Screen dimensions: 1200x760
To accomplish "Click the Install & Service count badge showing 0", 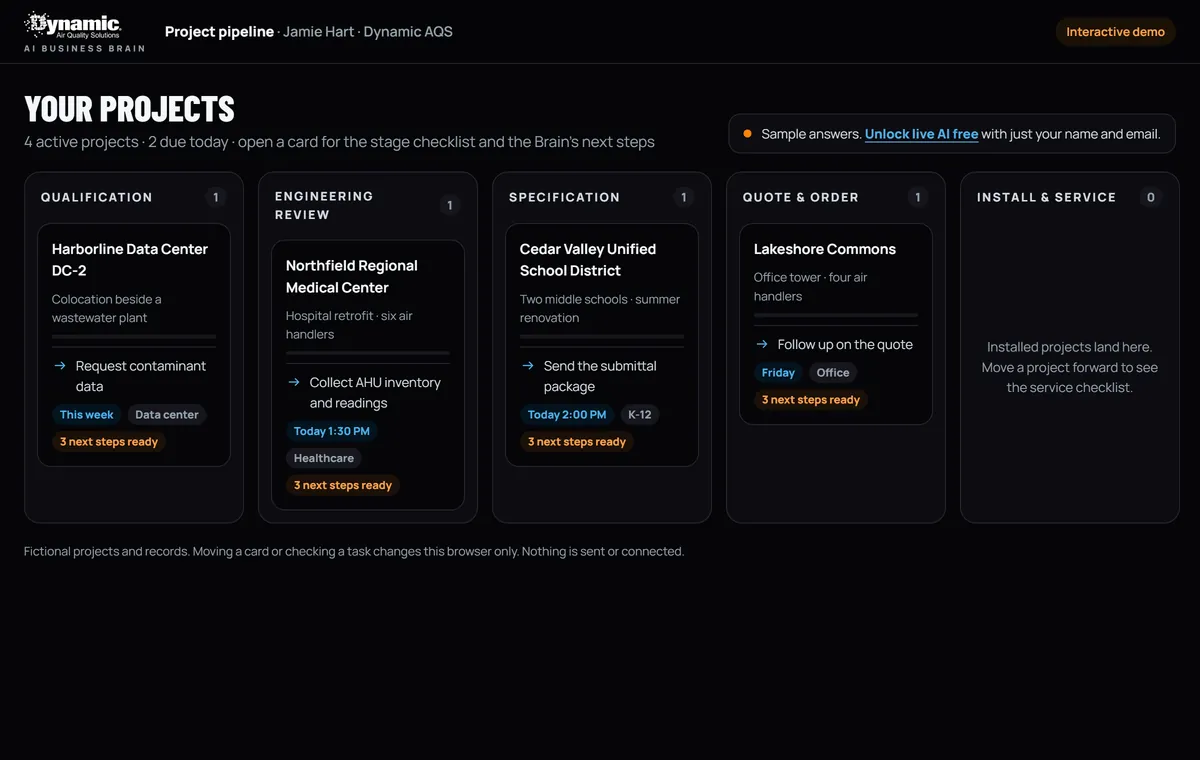I will (x=1151, y=198).
